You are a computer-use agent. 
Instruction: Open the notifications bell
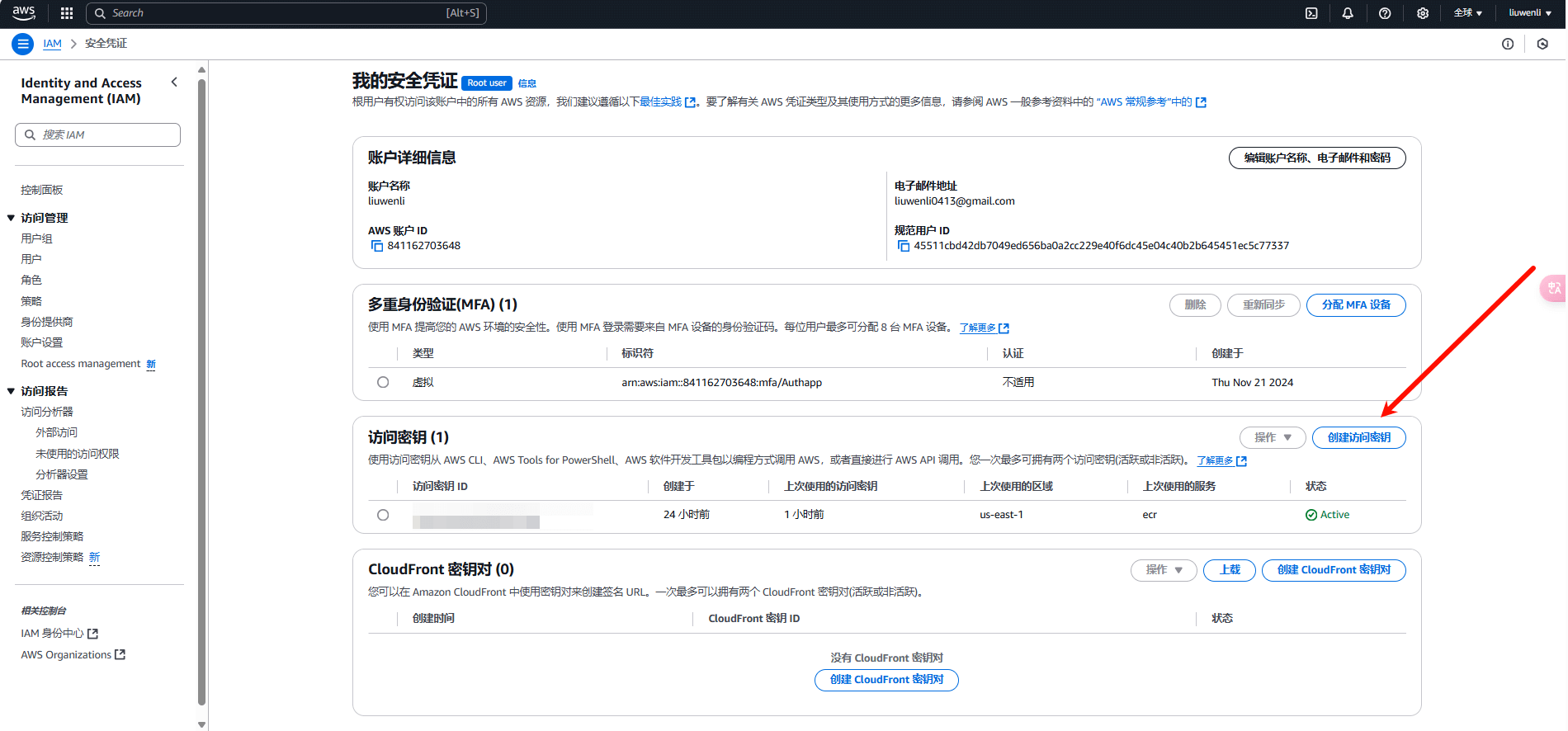coord(1348,13)
